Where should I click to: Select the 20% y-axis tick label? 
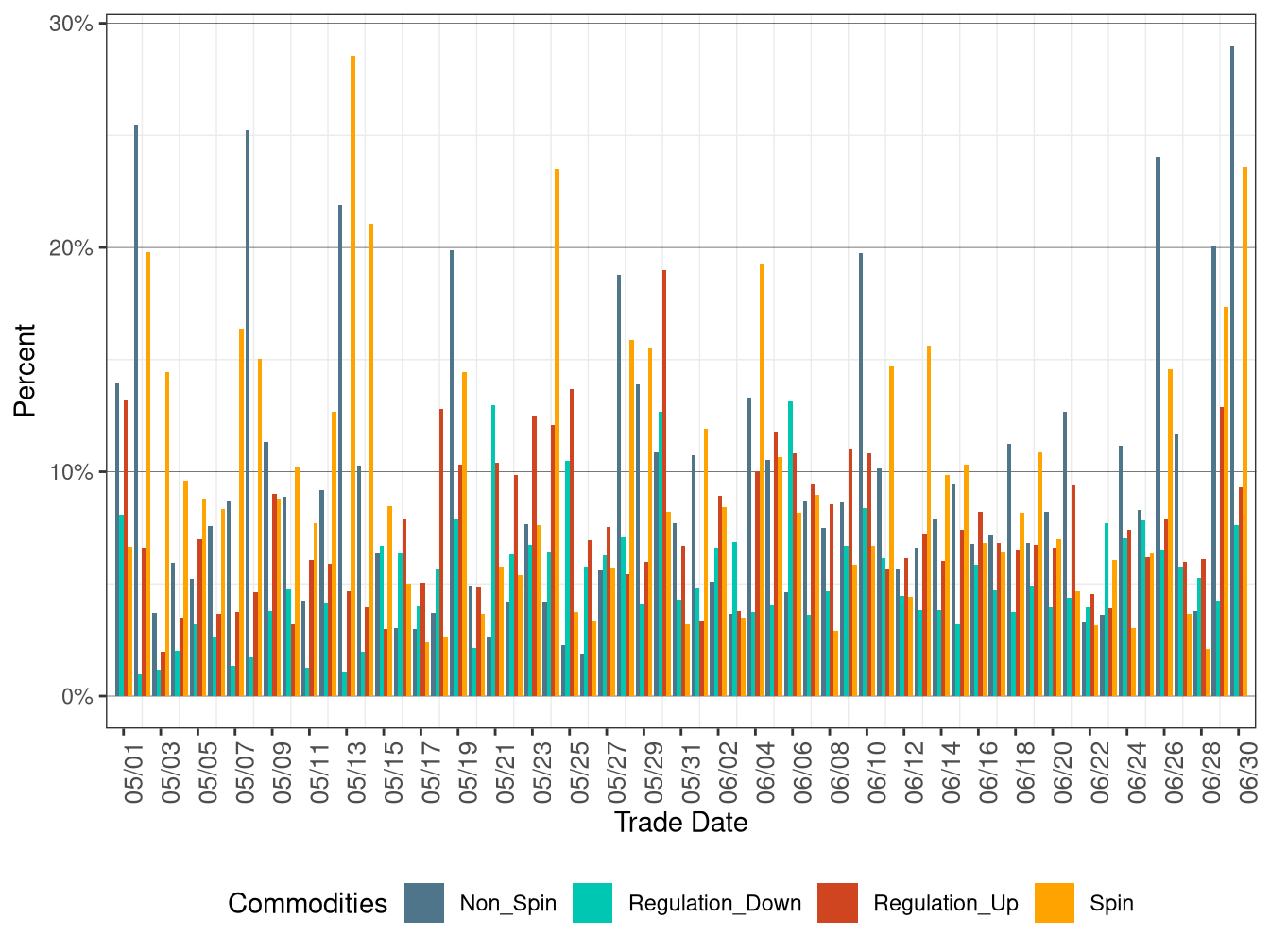click(71, 248)
